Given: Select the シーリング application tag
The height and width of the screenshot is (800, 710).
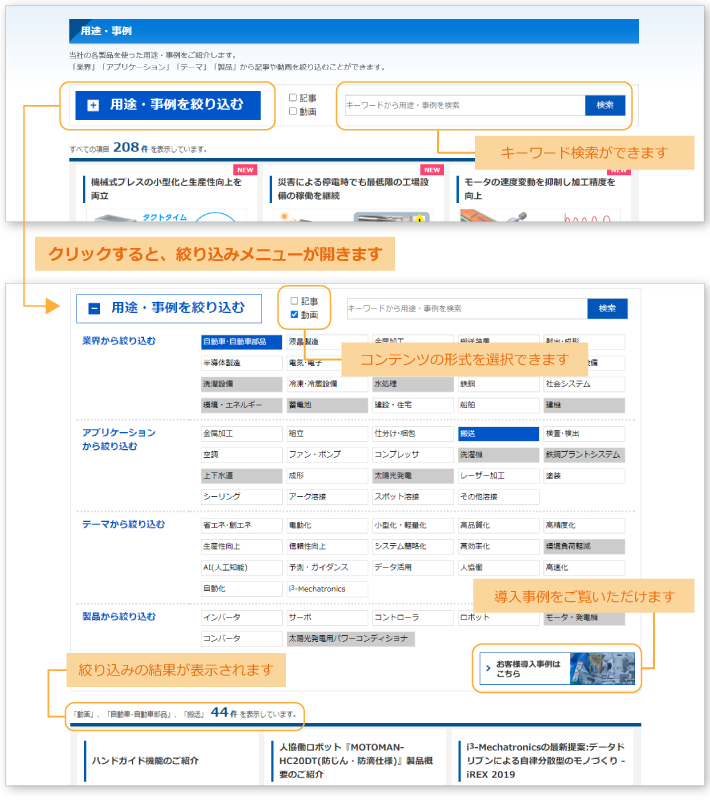Looking at the screenshot, I should pyautogui.click(x=241, y=497).
